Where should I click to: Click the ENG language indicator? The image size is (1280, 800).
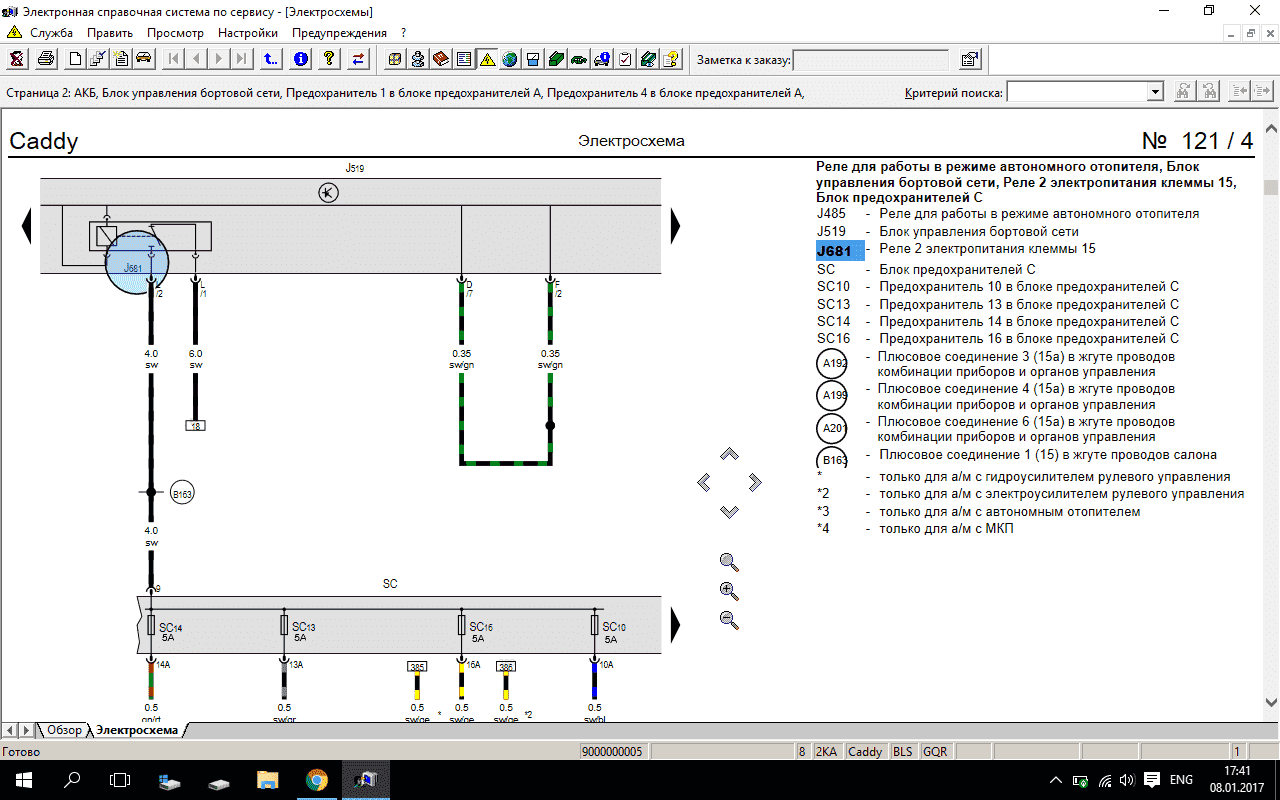(x=1181, y=779)
